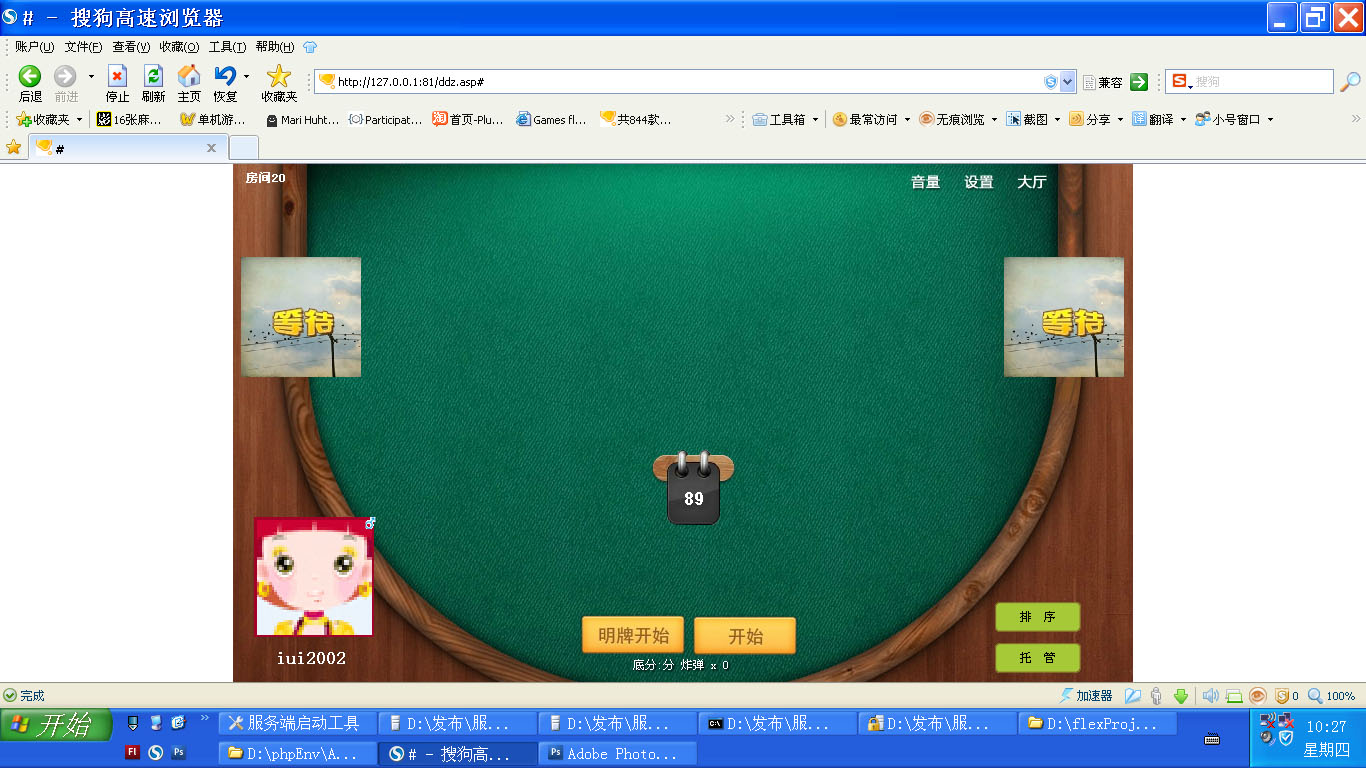Switch to the 服务端启动工具 taskbar window

pyautogui.click(x=299, y=723)
